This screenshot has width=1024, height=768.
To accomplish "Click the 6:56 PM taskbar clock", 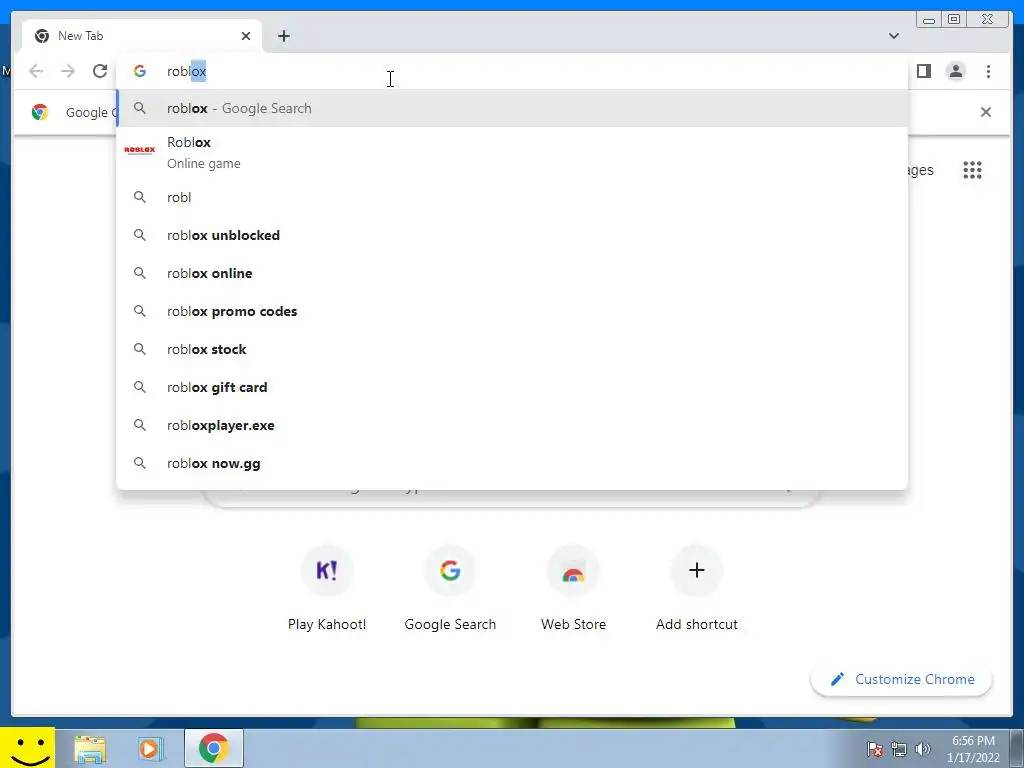I will point(973,741).
